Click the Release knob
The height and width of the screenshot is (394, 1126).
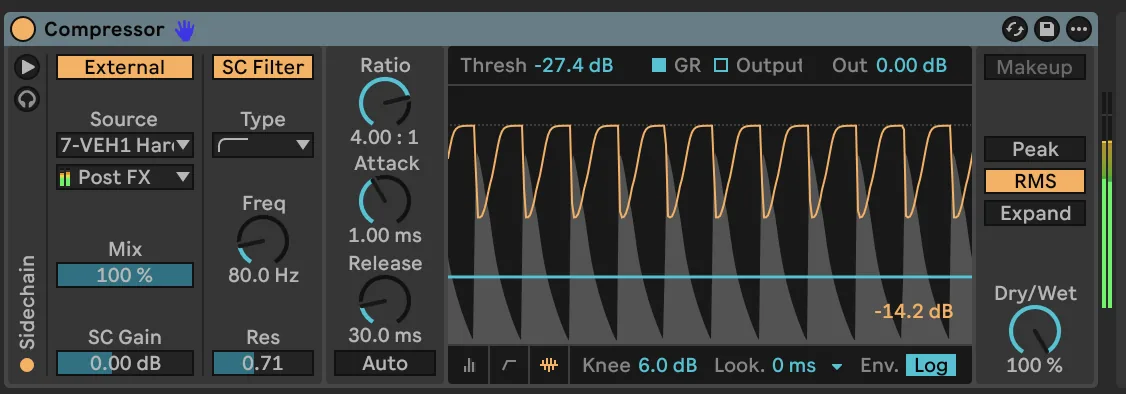click(x=385, y=300)
